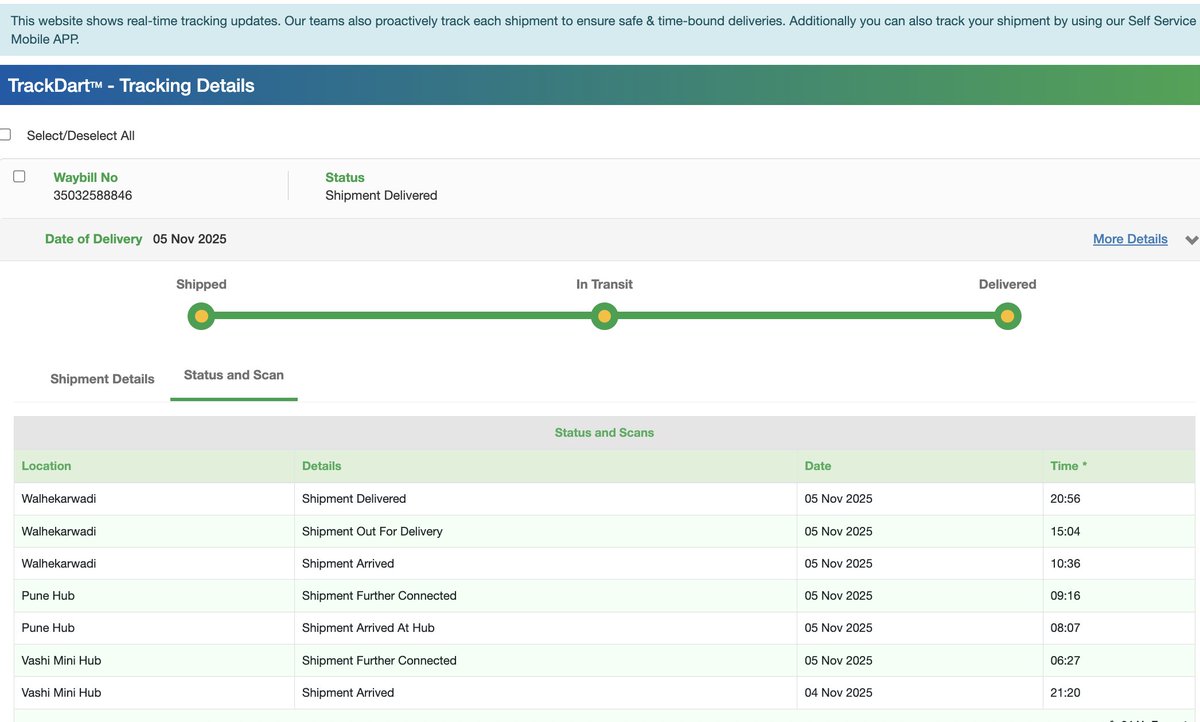Click Vashi Mini Hub Shipment Further Connected entry
This screenshot has height=722, width=1200.
pyautogui.click(x=379, y=660)
